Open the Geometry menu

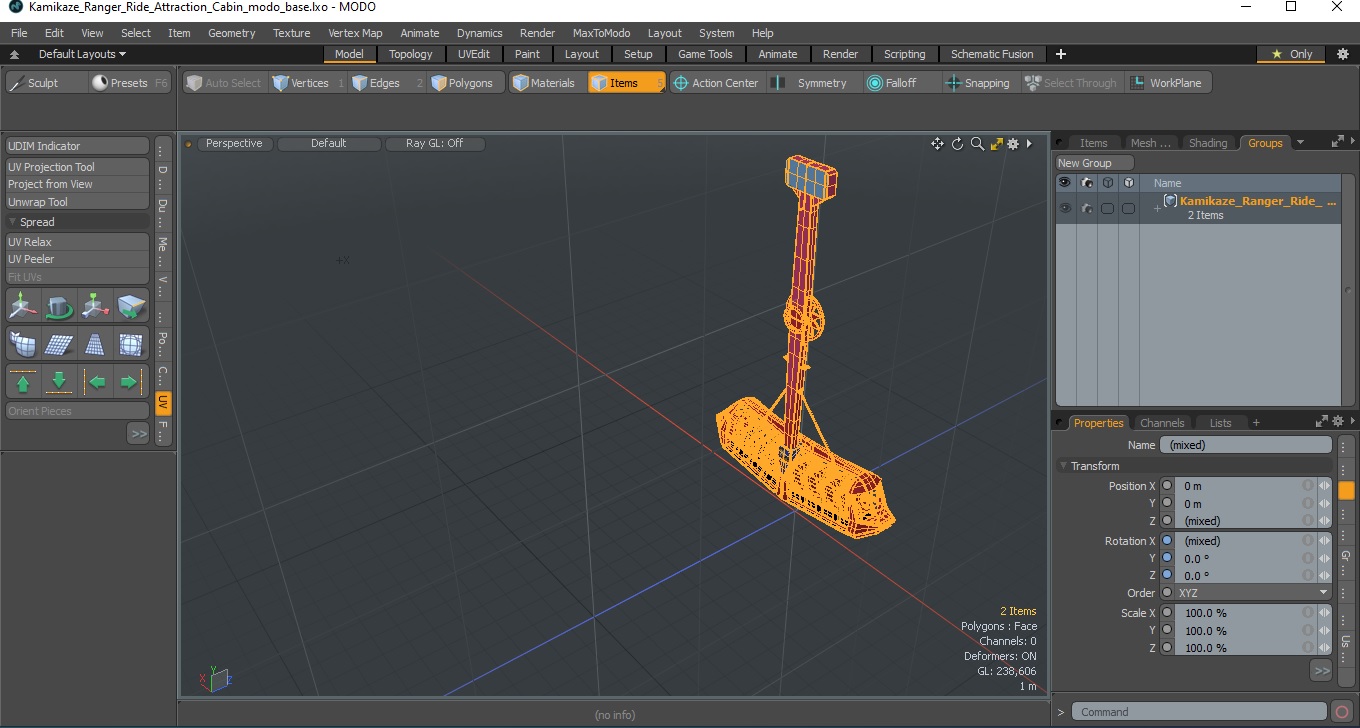click(232, 33)
